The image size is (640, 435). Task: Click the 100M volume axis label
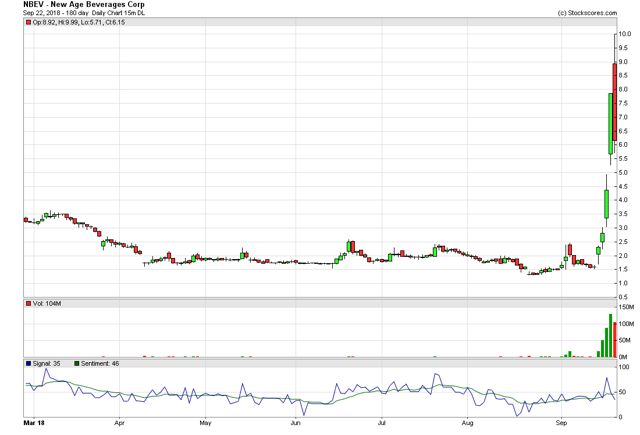pos(627,324)
